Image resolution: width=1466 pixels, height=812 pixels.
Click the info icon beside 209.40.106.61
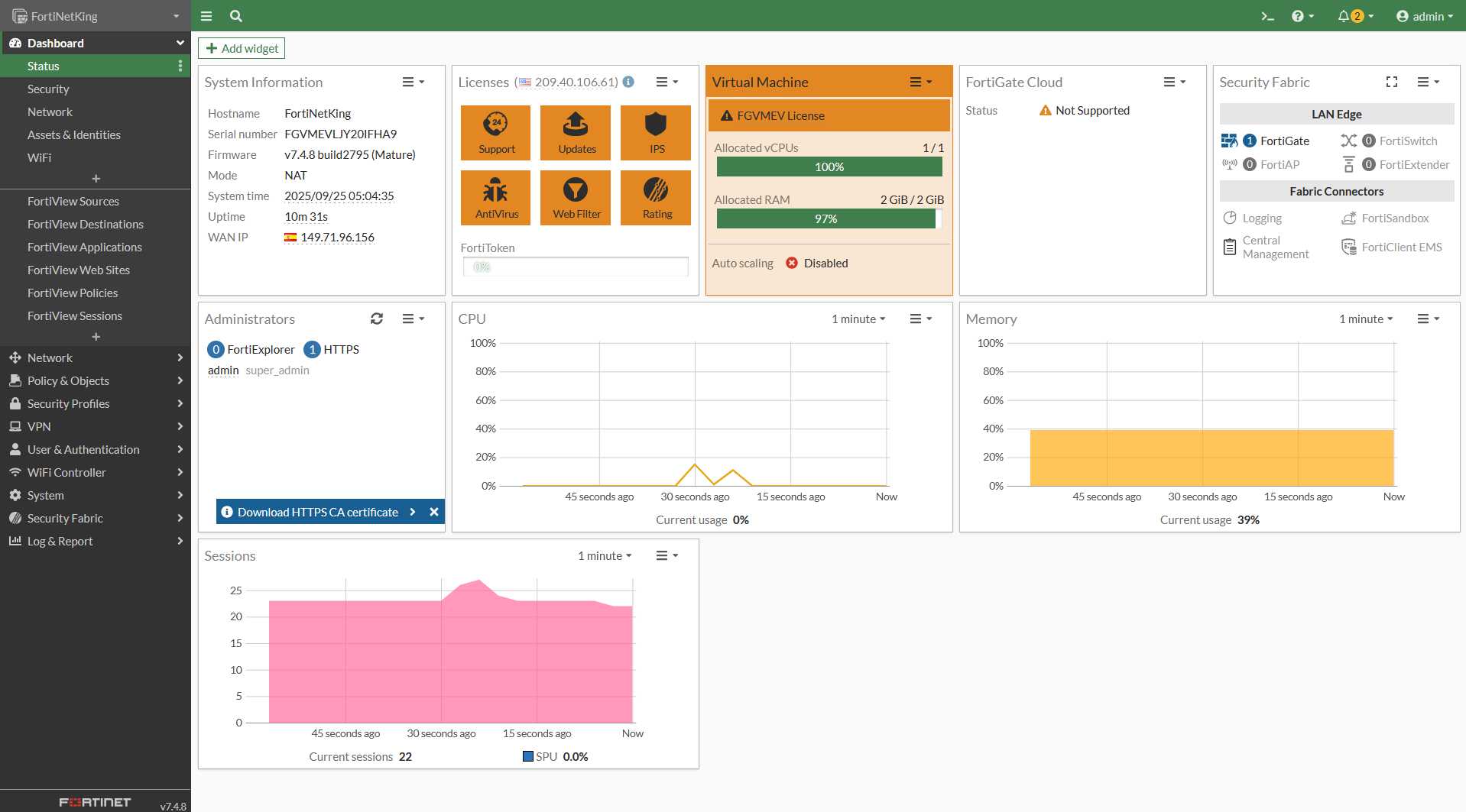tap(628, 82)
